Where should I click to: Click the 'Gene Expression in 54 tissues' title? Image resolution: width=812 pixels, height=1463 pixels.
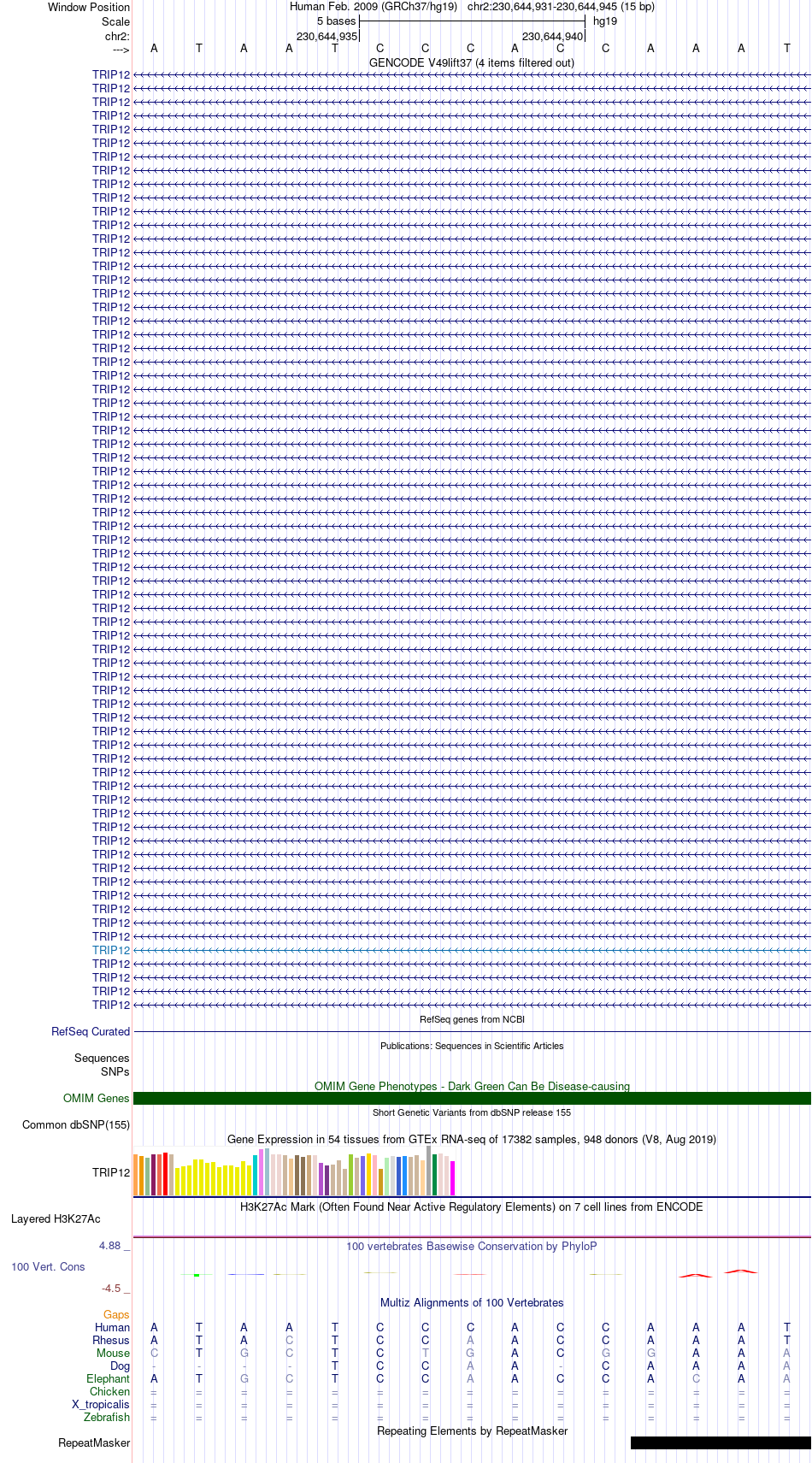coord(472,1139)
